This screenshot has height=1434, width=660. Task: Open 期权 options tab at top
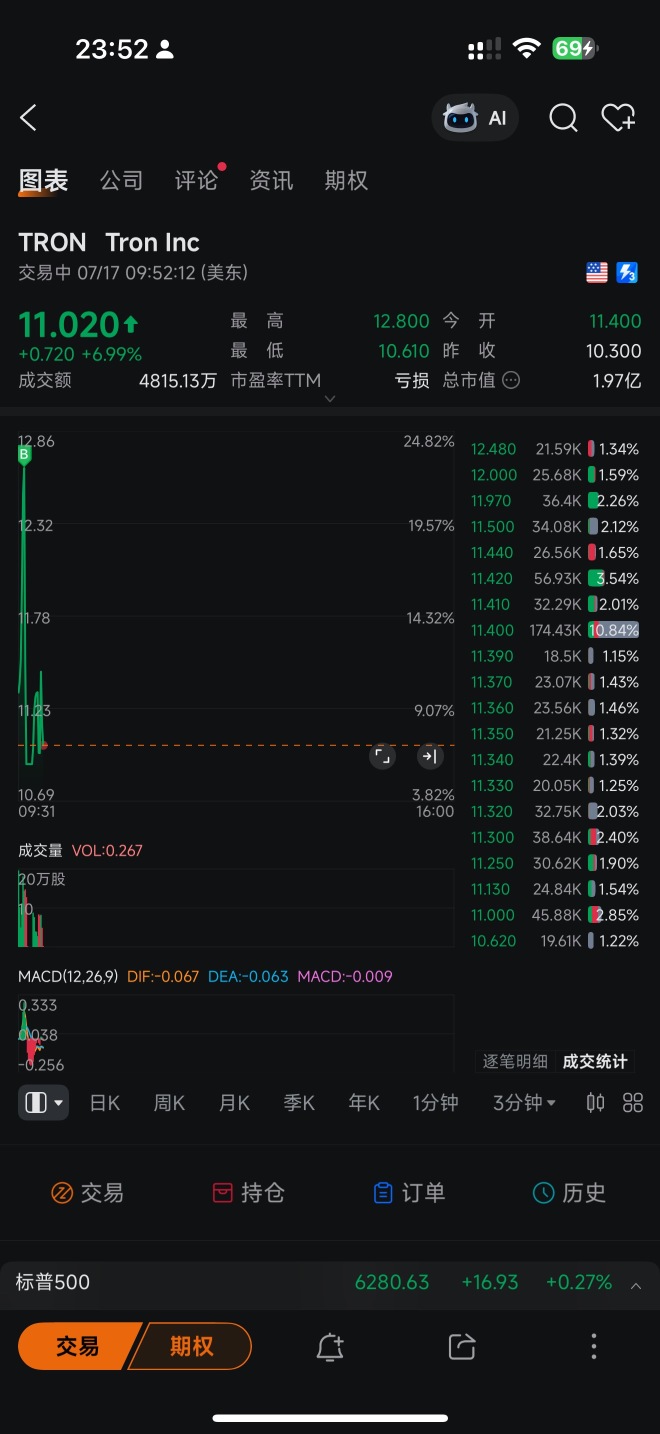(346, 180)
